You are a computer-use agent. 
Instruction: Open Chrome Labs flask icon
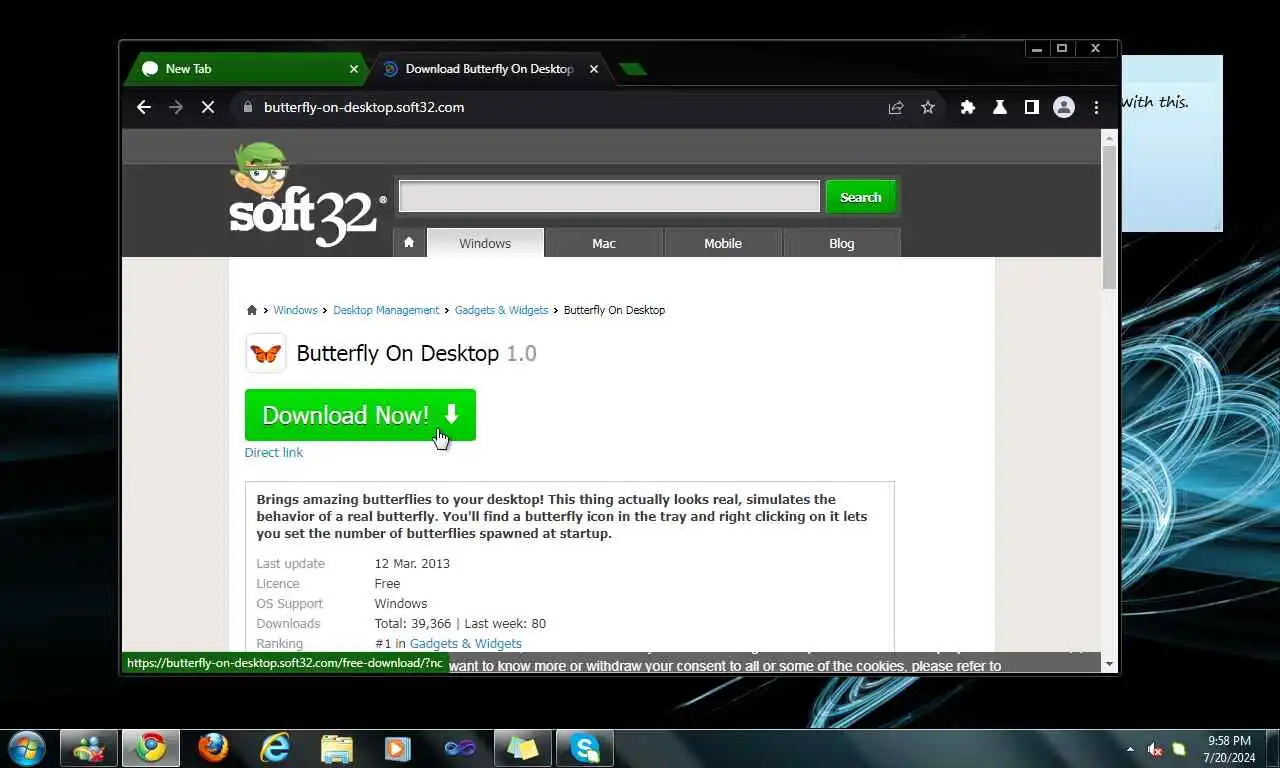pos(999,107)
